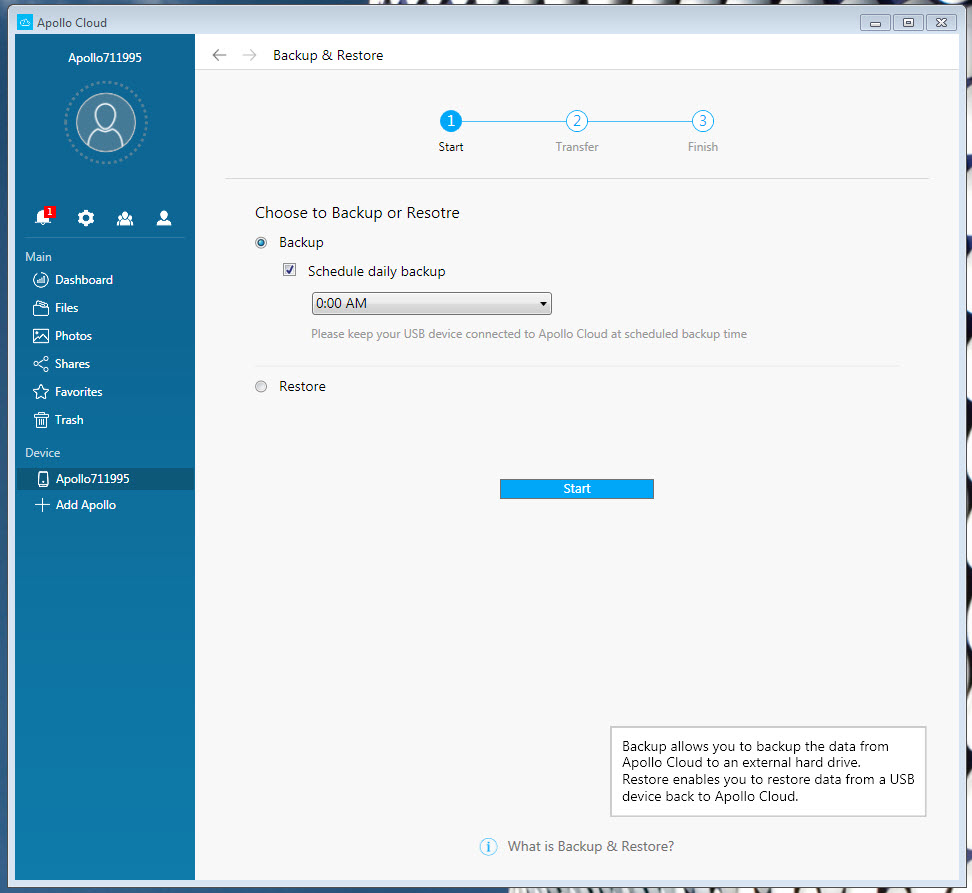Click Apollo Cloud logo in title bar

(x=25, y=23)
